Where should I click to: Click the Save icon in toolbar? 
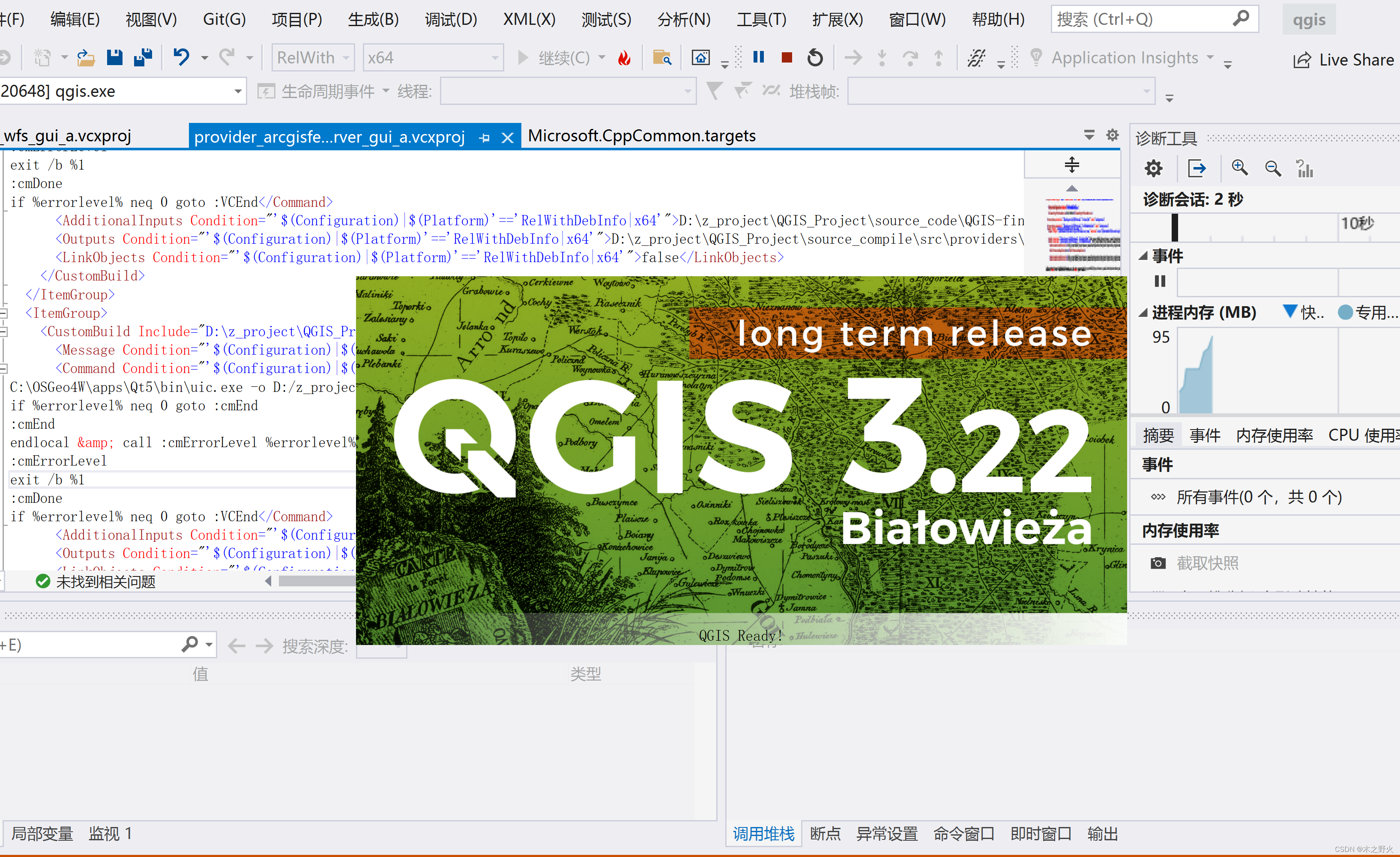(115, 57)
